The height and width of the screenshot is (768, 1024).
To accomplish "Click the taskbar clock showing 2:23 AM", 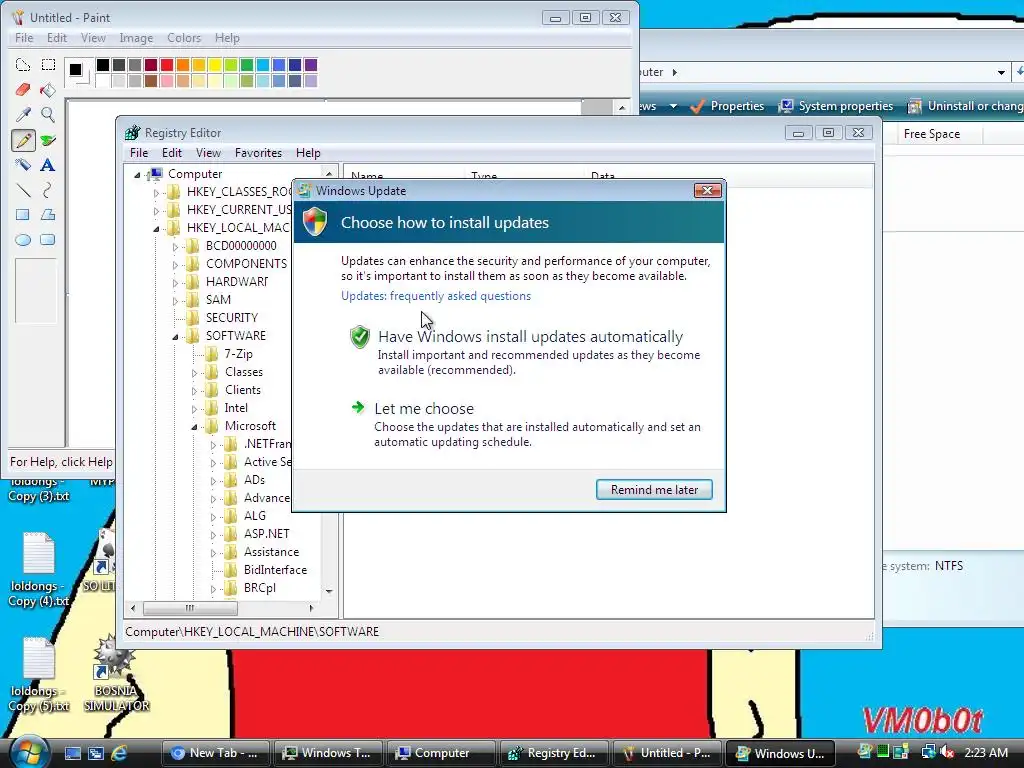I will [x=985, y=753].
